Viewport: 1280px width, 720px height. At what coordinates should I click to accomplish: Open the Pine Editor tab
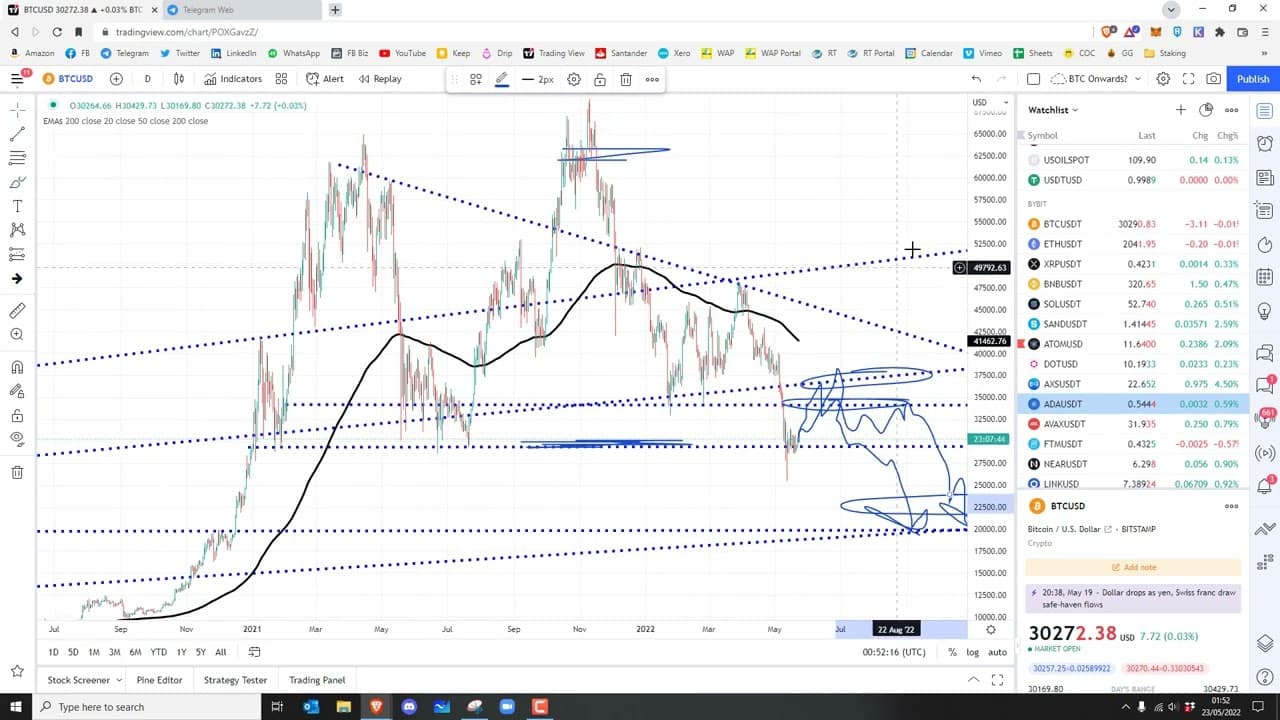pyautogui.click(x=159, y=680)
